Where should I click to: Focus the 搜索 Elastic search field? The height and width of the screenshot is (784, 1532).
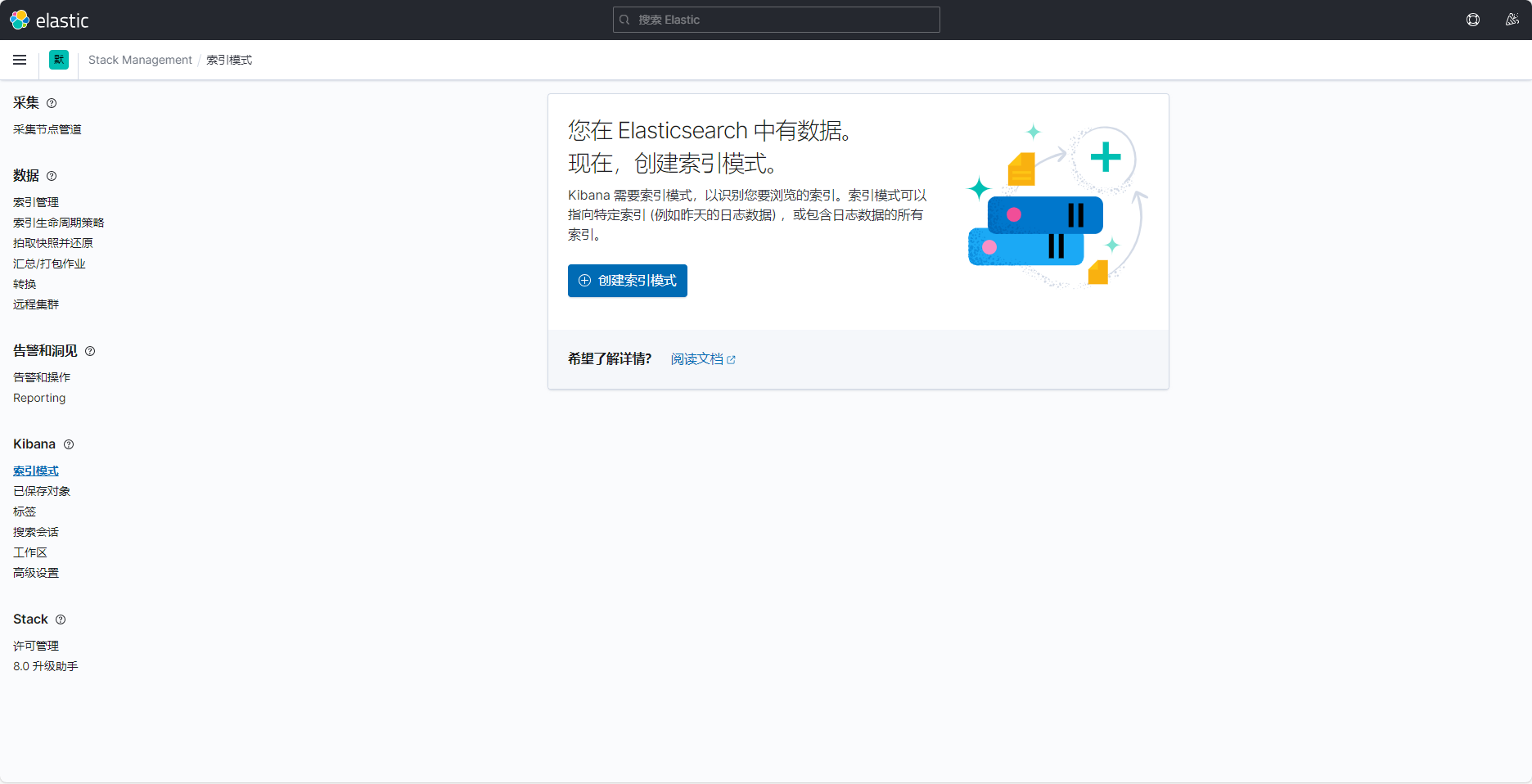776,20
